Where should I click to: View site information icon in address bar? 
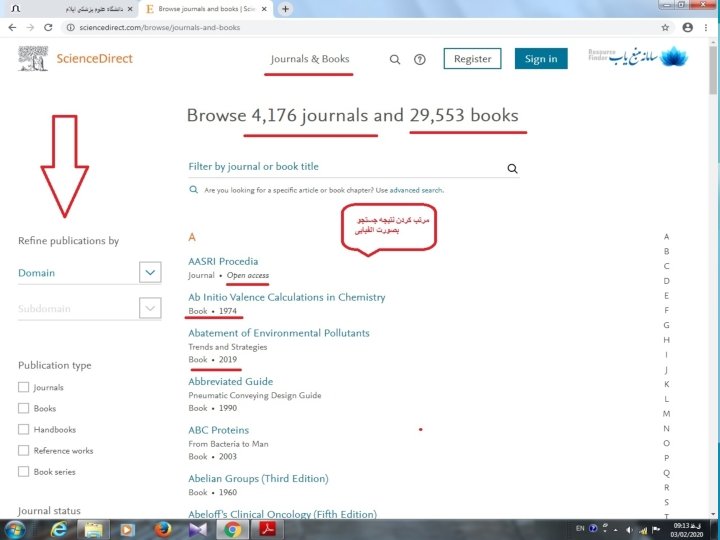(x=70, y=28)
